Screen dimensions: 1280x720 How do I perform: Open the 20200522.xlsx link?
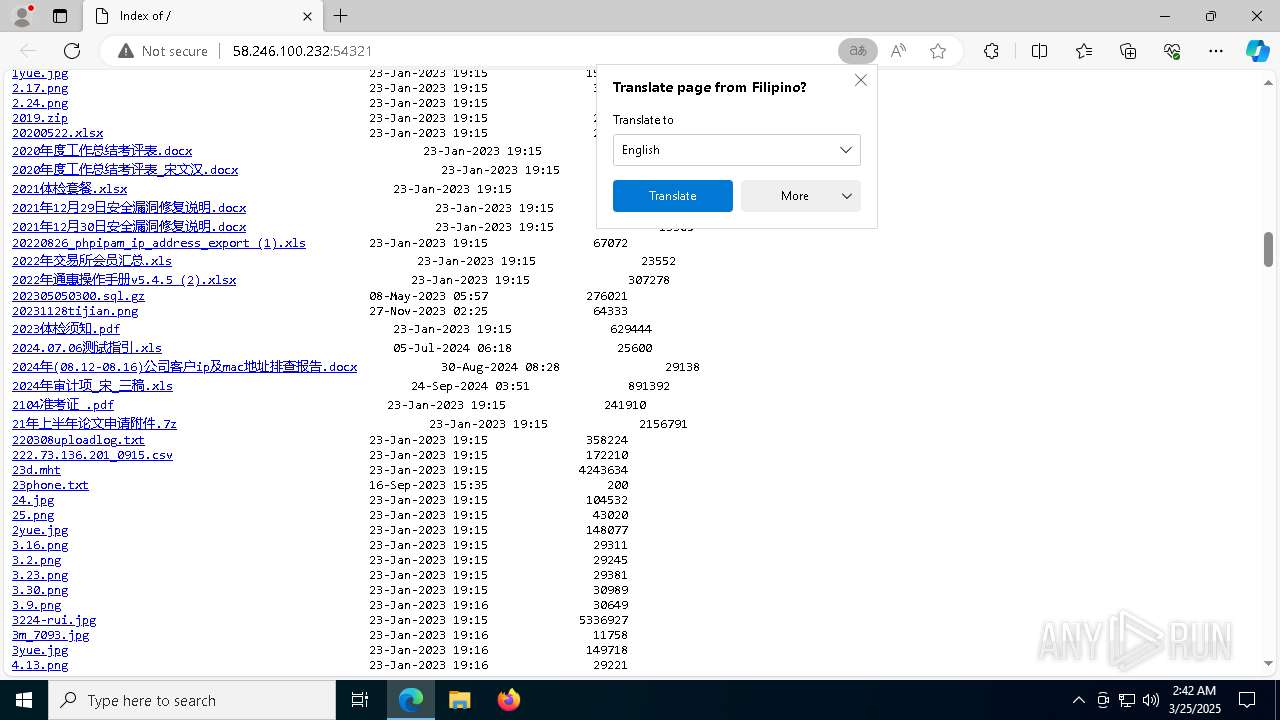pos(58,133)
